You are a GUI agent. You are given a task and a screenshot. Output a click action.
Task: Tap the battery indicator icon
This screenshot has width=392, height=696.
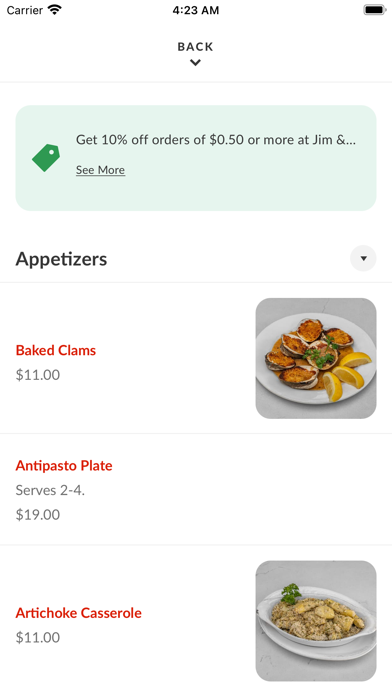[375, 10]
